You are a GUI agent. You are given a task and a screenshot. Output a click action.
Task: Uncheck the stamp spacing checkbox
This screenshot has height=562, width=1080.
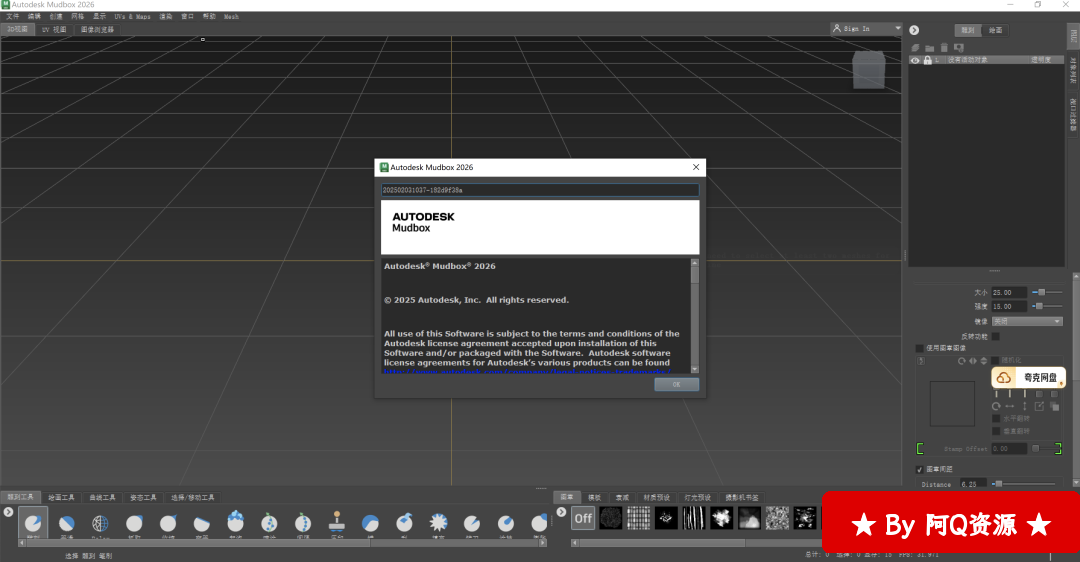[x=919, y=470]
